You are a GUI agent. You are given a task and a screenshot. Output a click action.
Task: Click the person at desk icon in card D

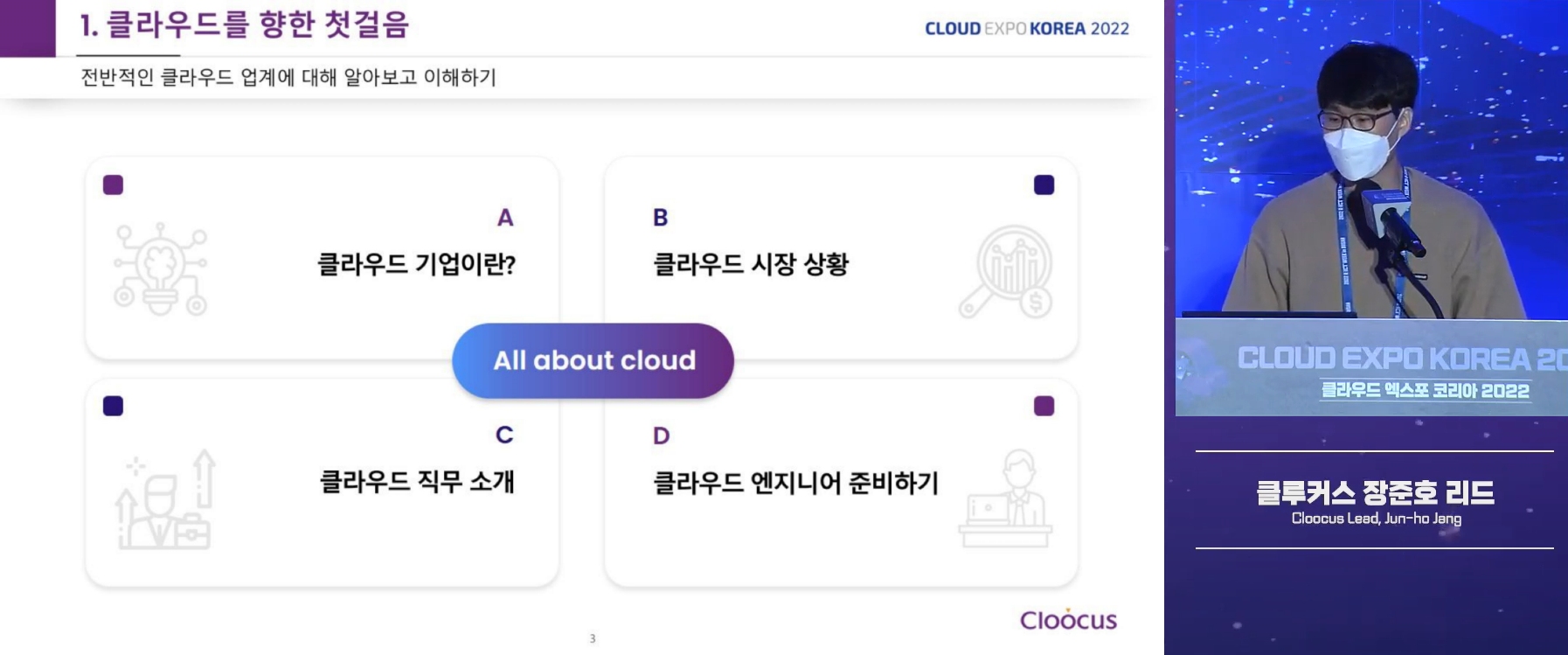[1006, 498]
